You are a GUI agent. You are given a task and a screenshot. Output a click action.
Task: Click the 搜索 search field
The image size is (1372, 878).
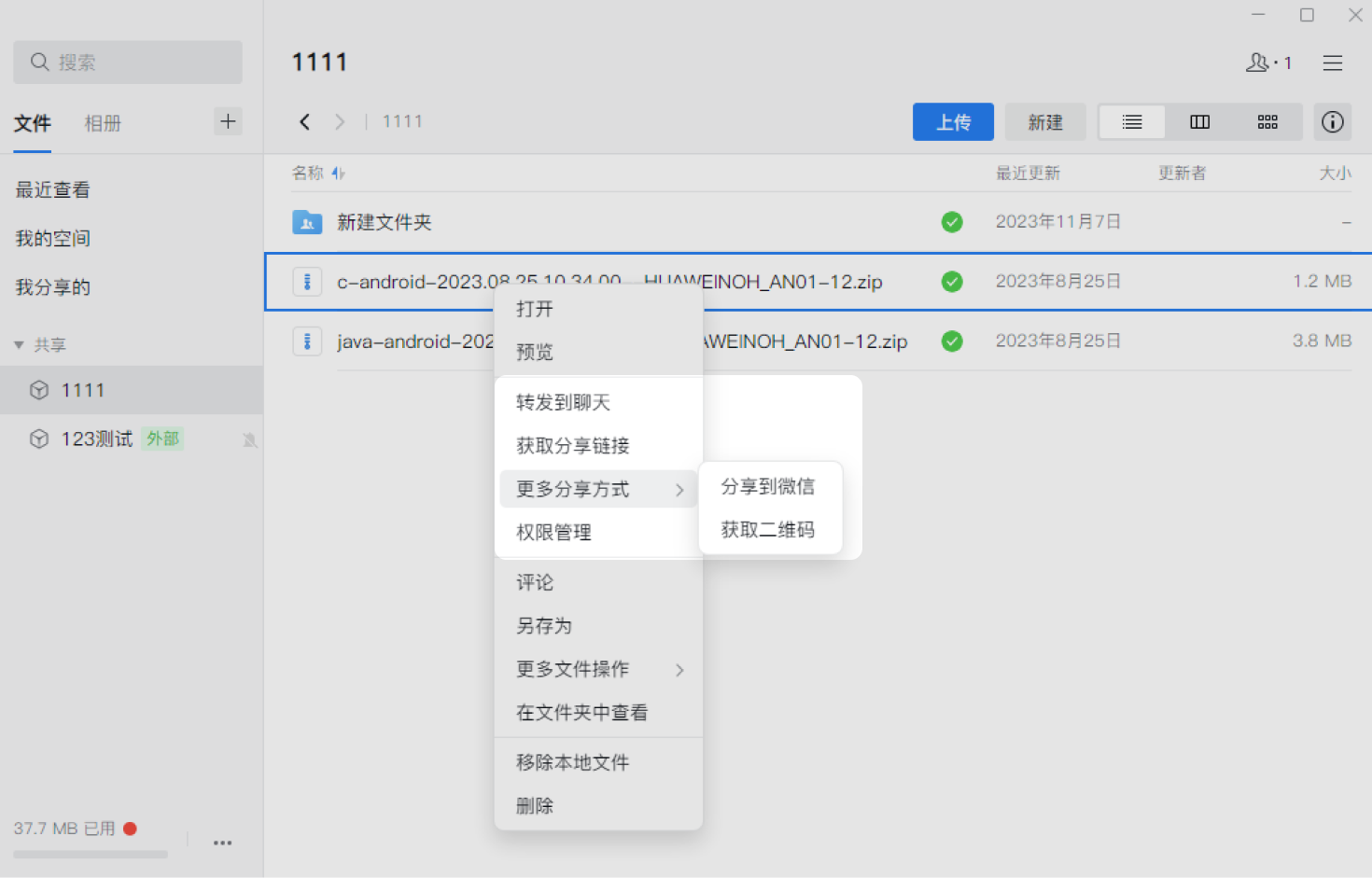pos(127,62)
